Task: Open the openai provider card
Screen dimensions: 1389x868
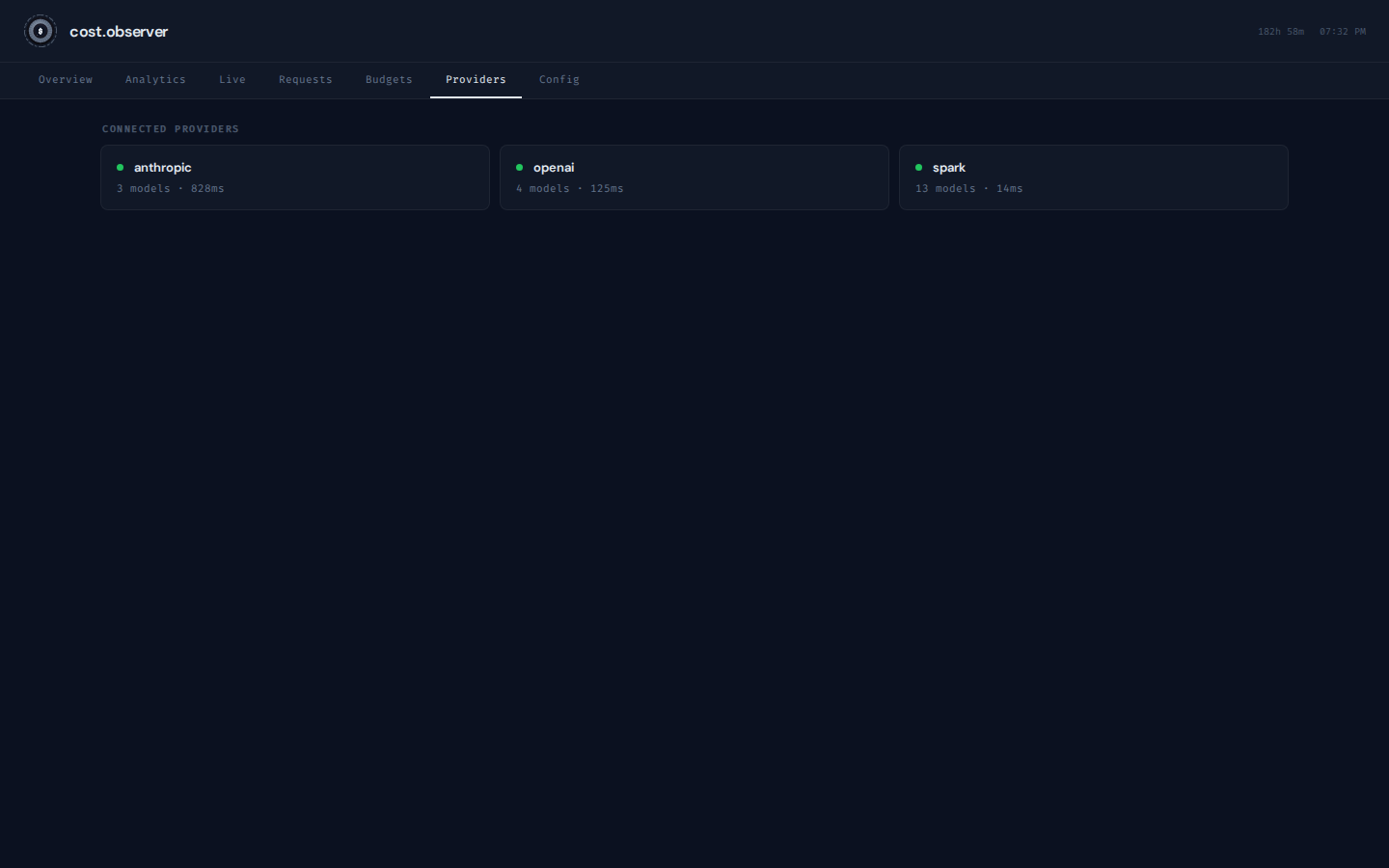Action: click(x=694, y=177)
